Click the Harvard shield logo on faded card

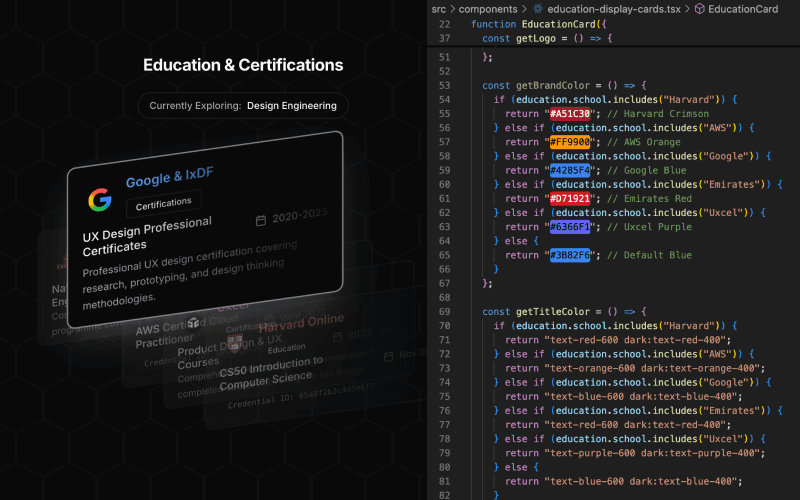click(234, 343)
